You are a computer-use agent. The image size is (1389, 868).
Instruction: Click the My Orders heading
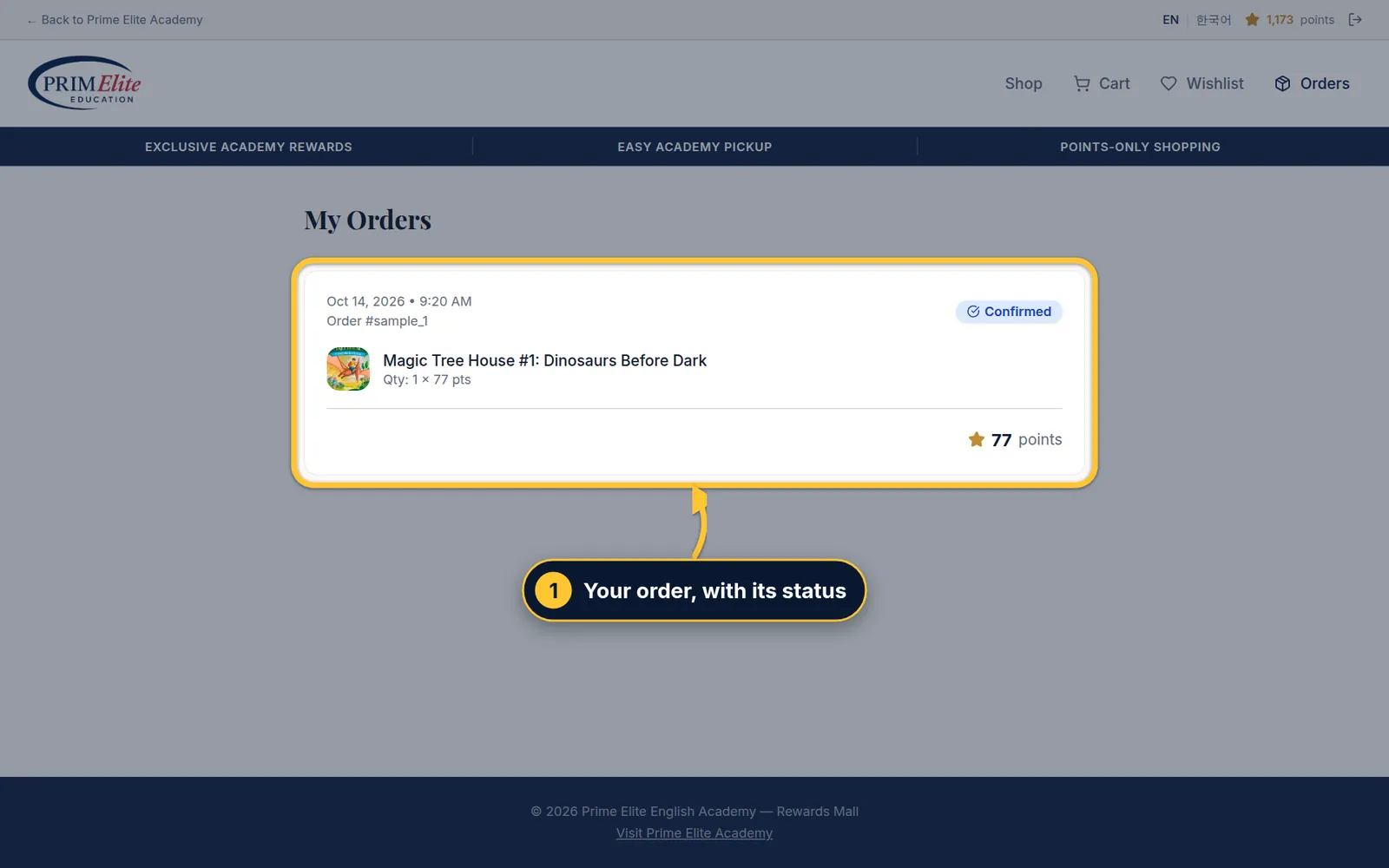coord(367,220)
